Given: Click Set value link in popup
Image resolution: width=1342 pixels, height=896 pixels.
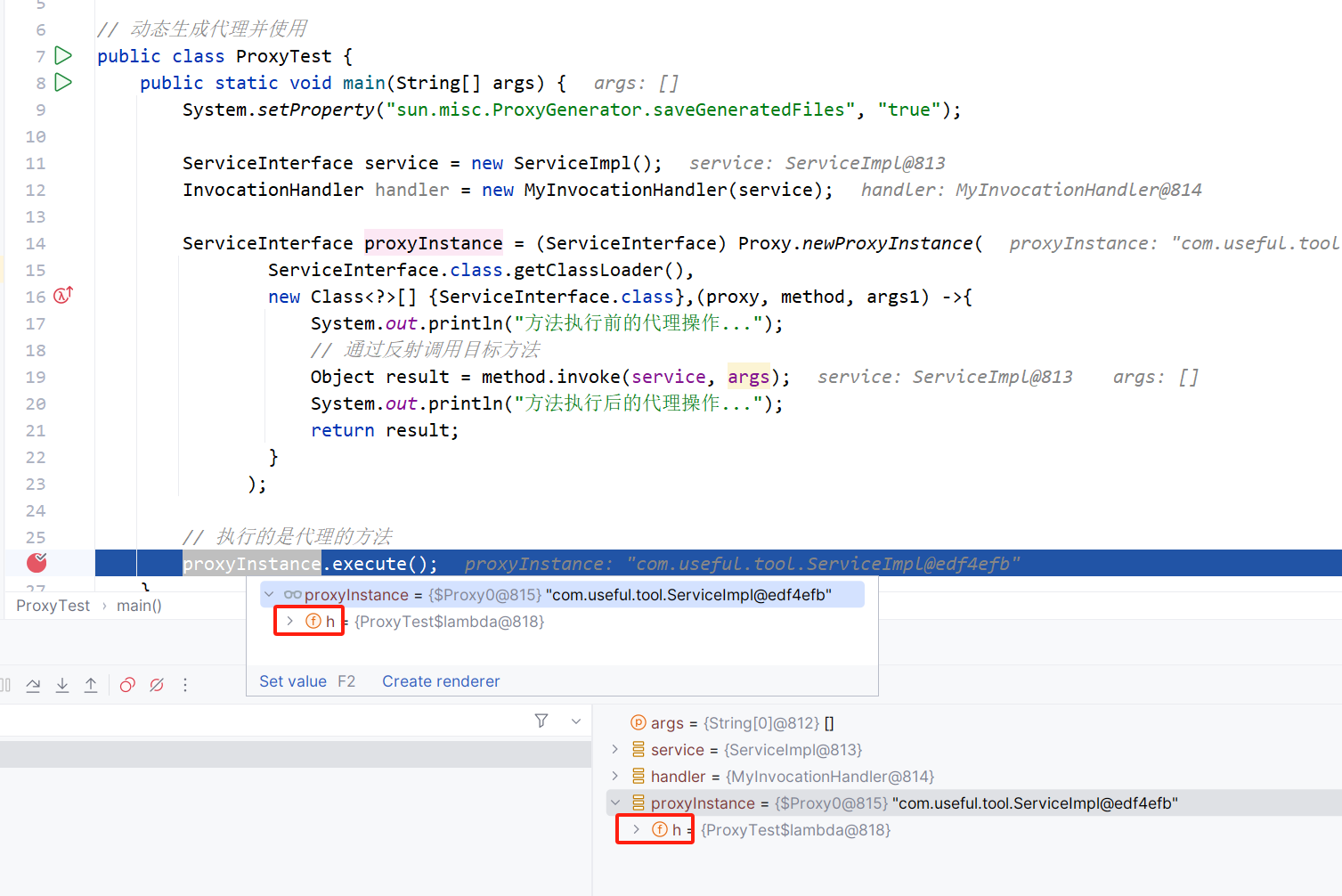Looking at the screenshot, I should (293, 681).
